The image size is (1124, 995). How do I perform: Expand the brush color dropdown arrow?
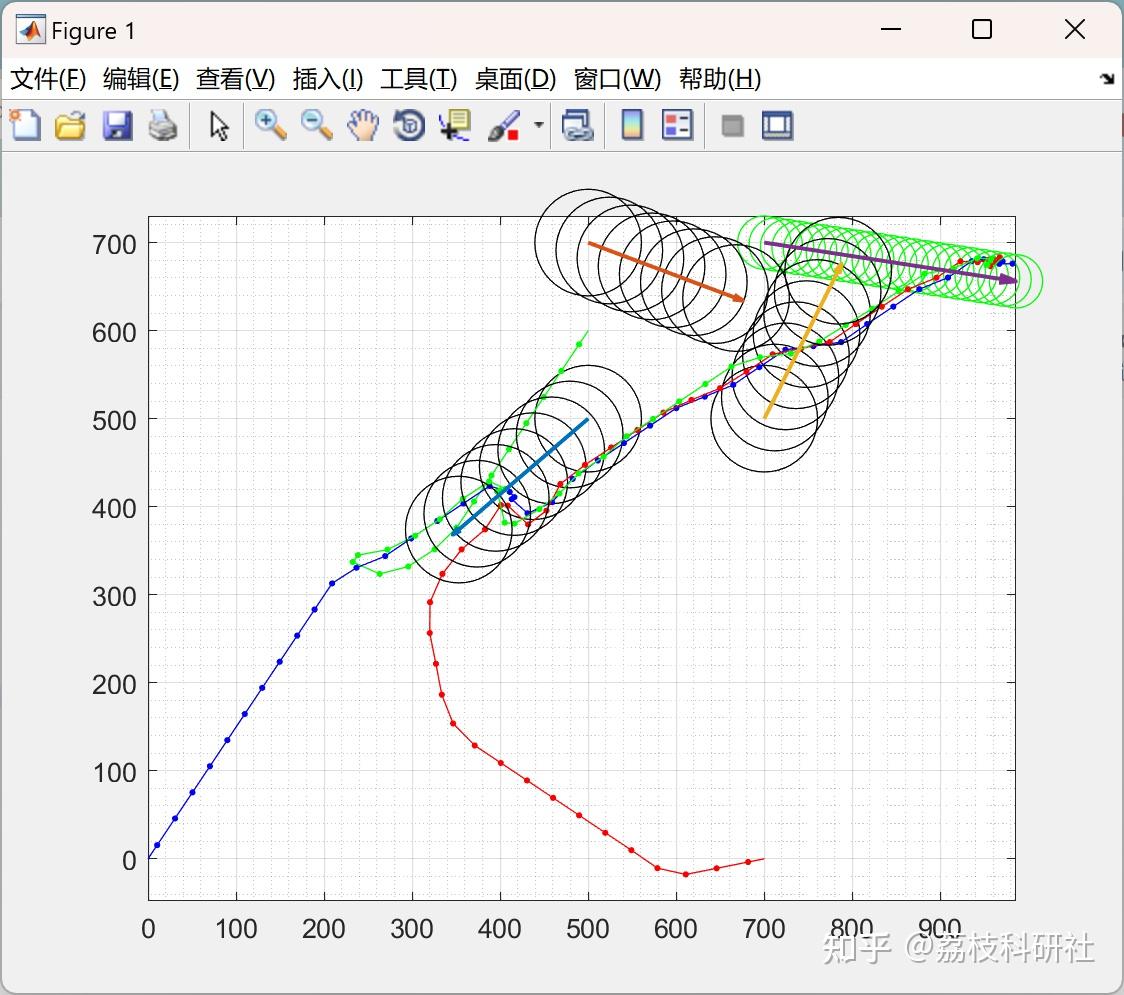pyautogui.click(x=539, y=126)
